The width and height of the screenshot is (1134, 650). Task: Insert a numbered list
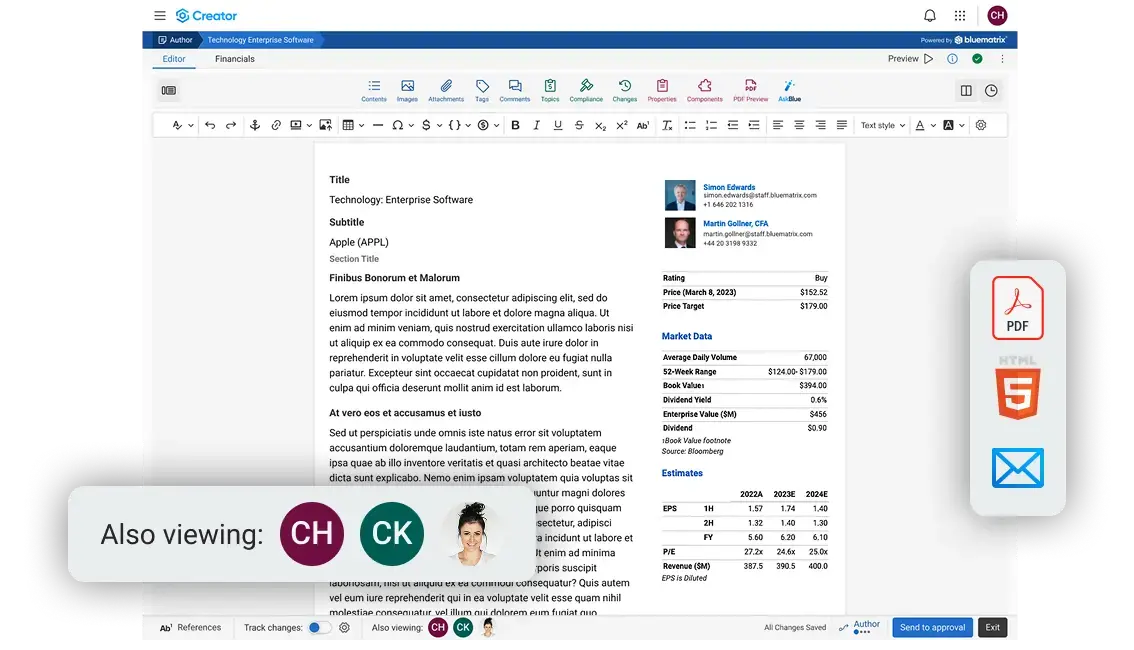click(x=711, y=125)
